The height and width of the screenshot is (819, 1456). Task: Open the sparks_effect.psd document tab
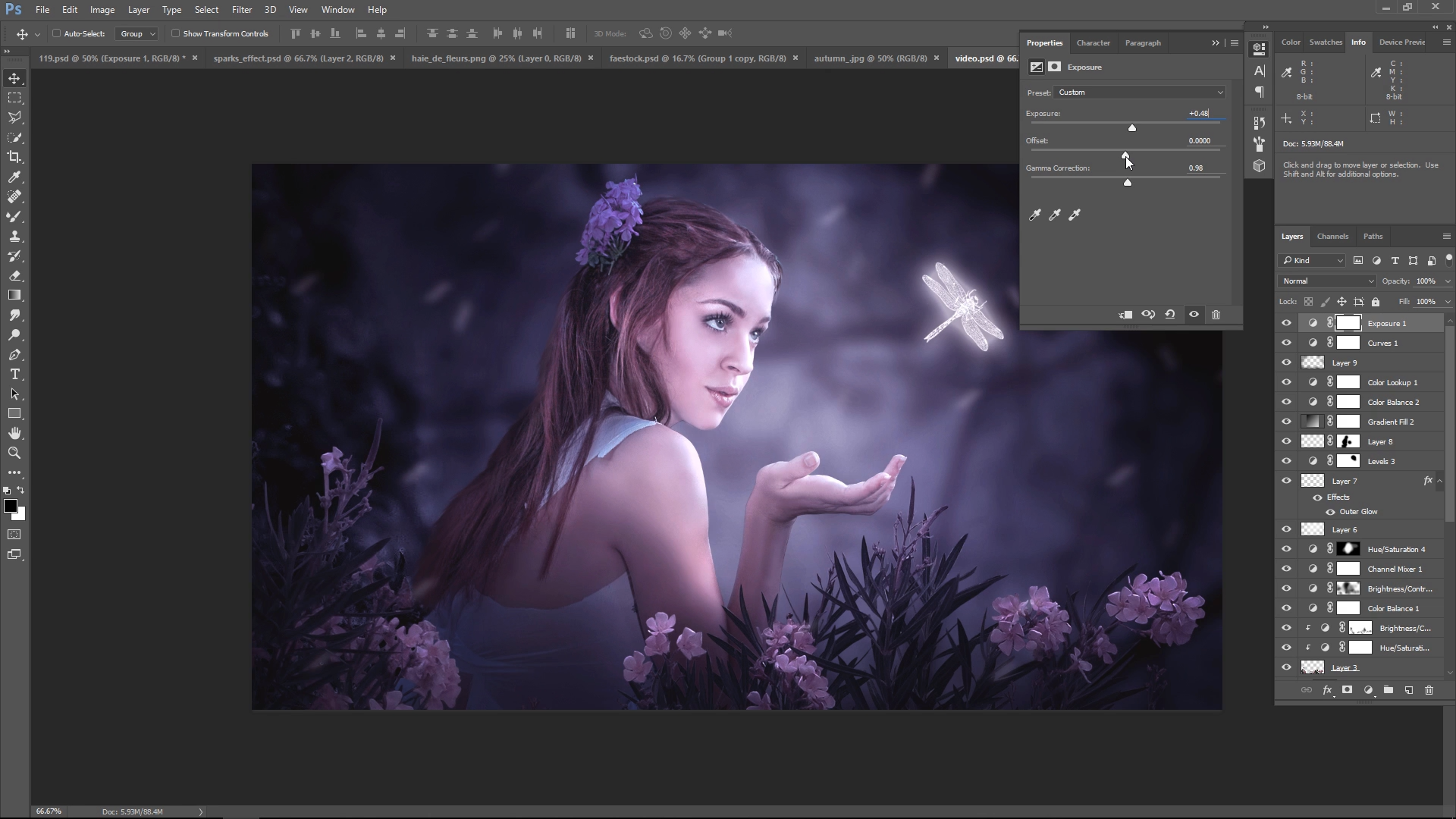(x=298, y=58)
